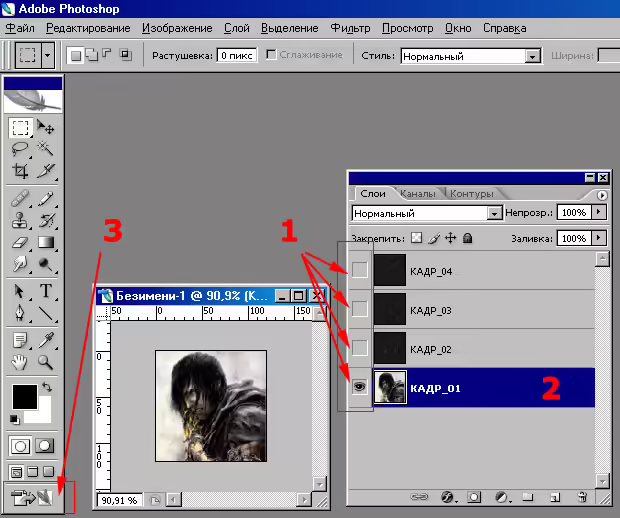
Task: Delete layer with trash icon
Action: tap(582, 497)
